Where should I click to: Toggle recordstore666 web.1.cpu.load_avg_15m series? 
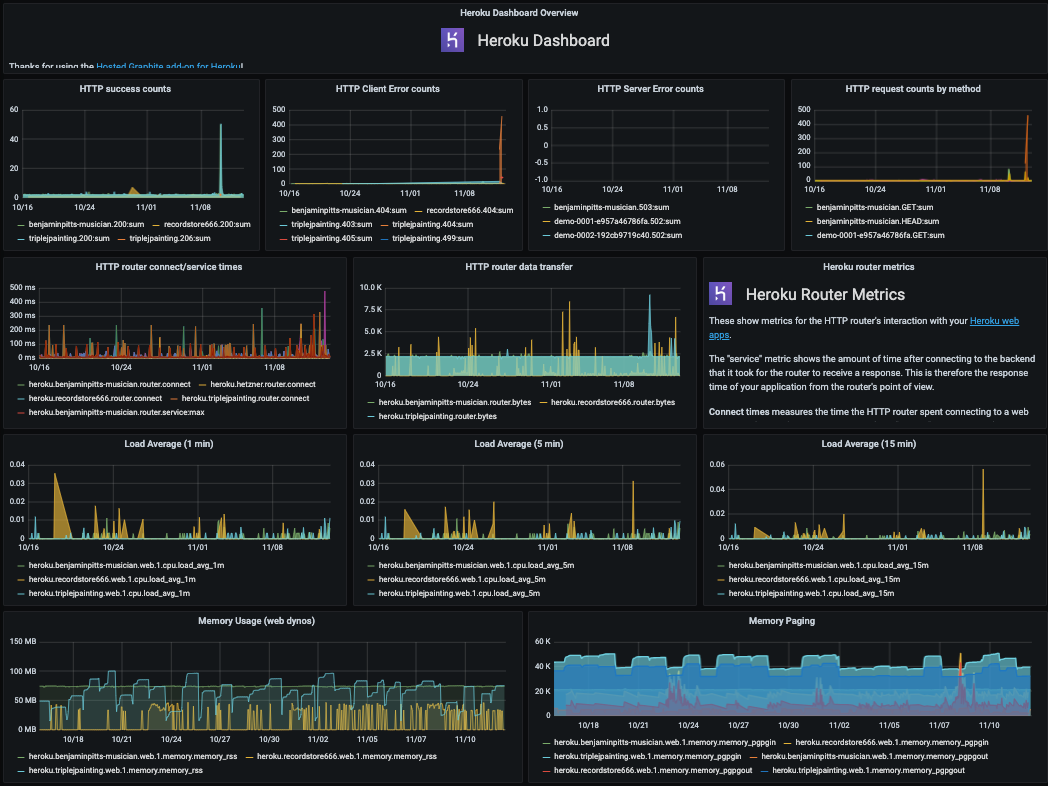click(814, 579)
